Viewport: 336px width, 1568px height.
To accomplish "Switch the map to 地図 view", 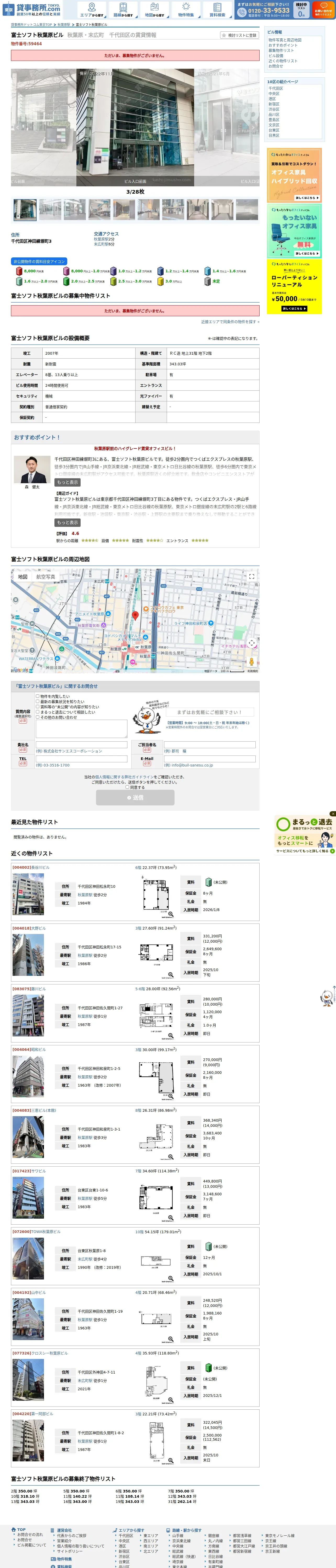I will tap(23, 577).
